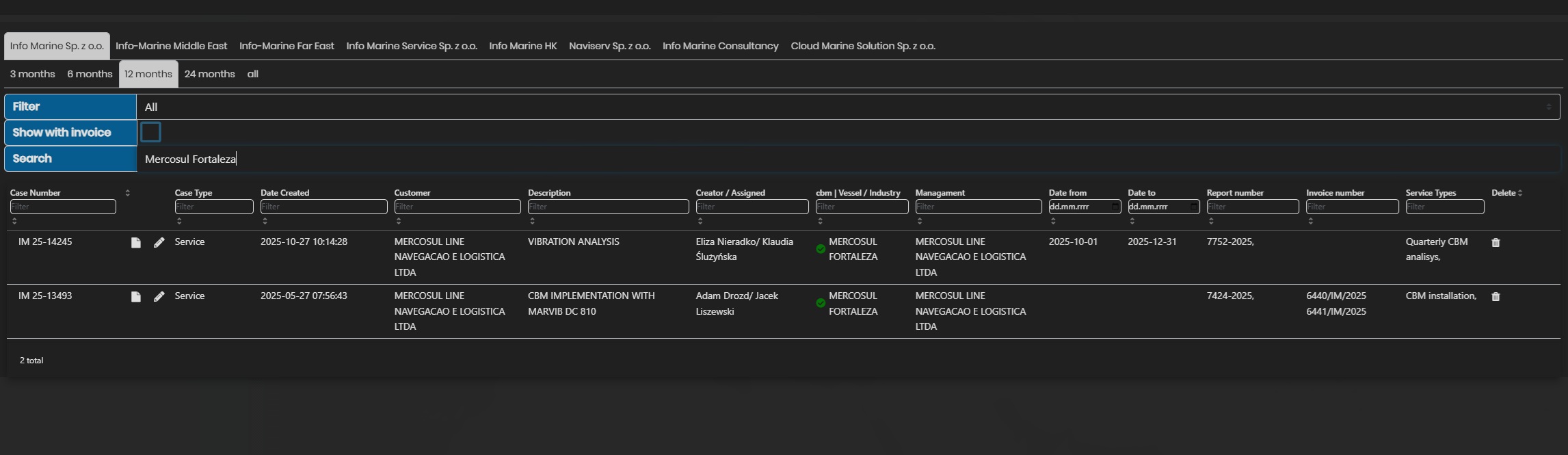Sort by Case Number column arrows

pyautogui.click(x=127, y=193)
